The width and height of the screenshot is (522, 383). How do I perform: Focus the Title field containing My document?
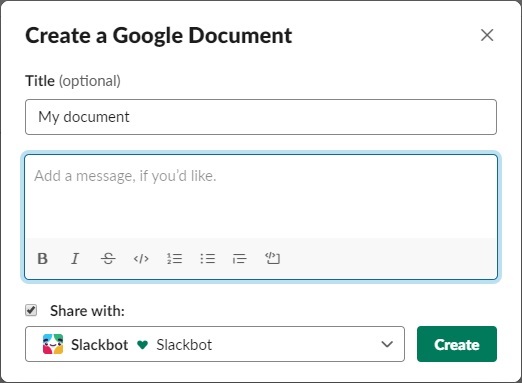pyautogui.click(x=261, y=117)
